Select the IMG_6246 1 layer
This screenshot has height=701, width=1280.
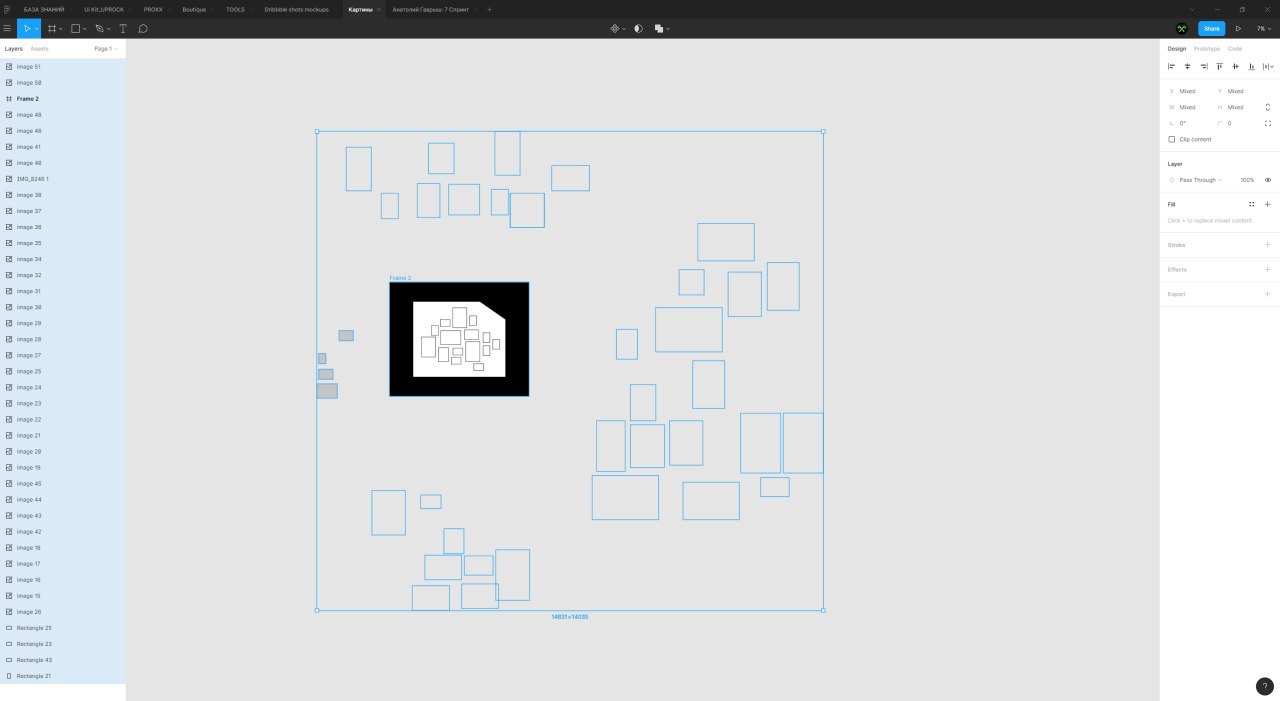(63, 179)
